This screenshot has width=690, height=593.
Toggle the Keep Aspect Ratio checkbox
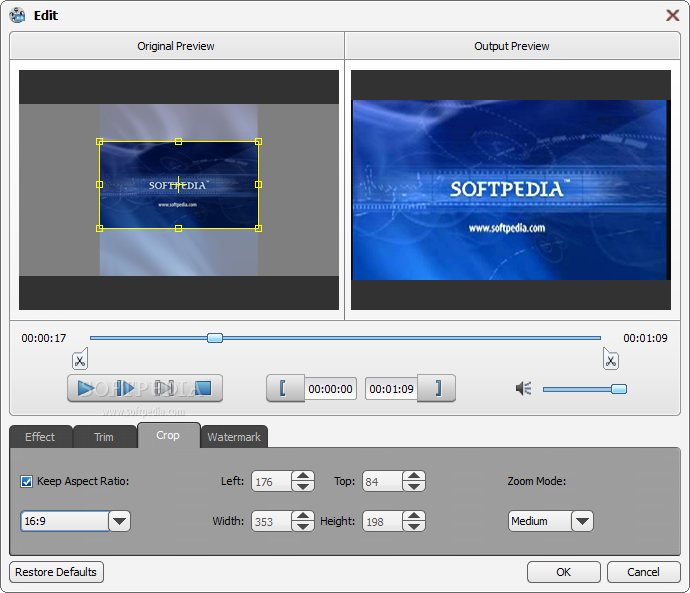26,482
